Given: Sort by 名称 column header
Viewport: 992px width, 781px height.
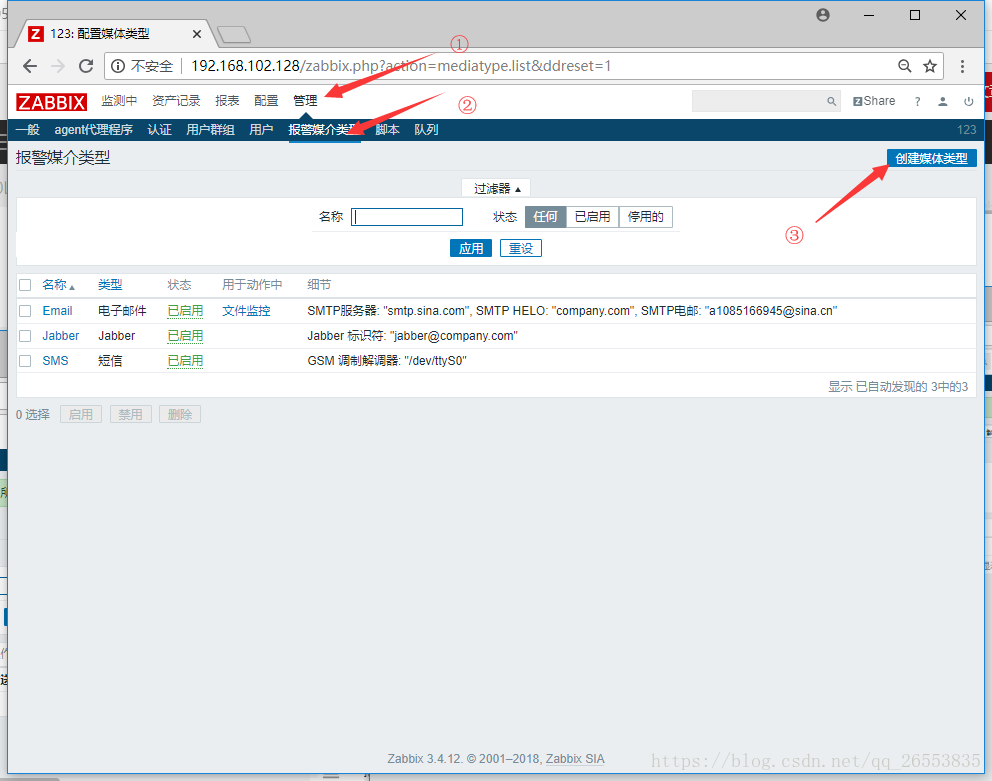Looking at the screenshot, I should pos(58,285).
